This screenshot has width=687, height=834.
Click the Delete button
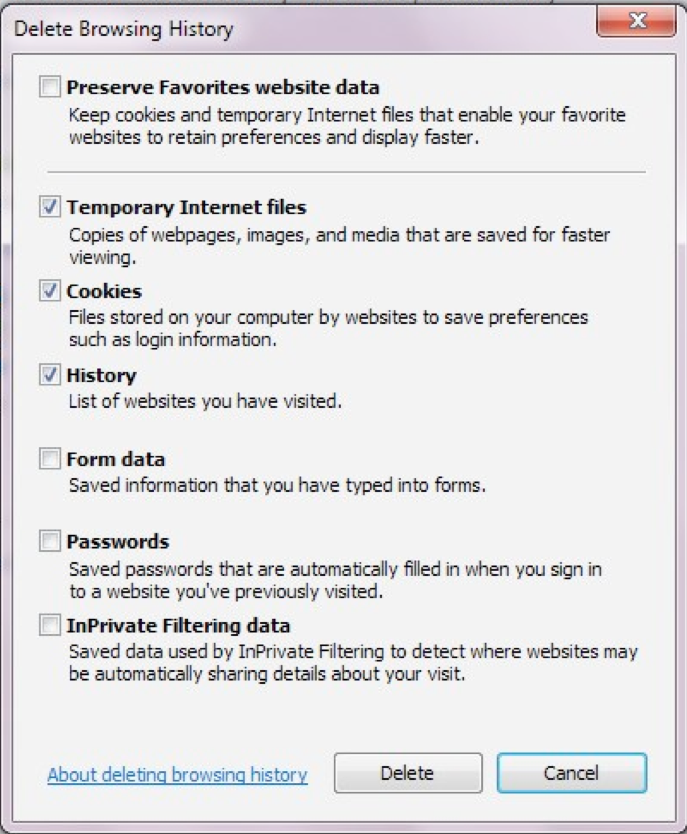(x=408, y=773)
